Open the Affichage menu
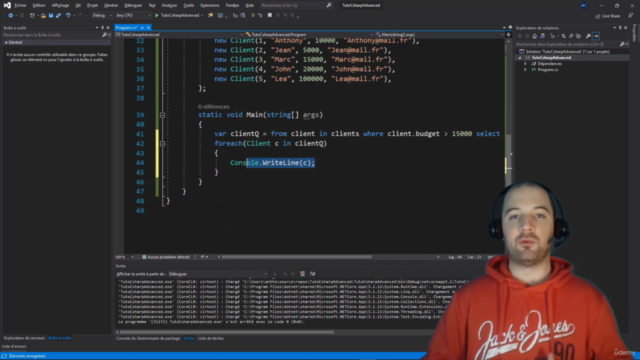 pos(60,5)
